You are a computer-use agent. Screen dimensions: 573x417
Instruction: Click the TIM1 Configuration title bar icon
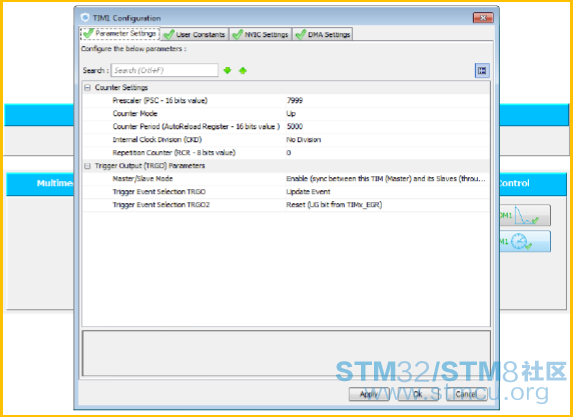point(85,18)
